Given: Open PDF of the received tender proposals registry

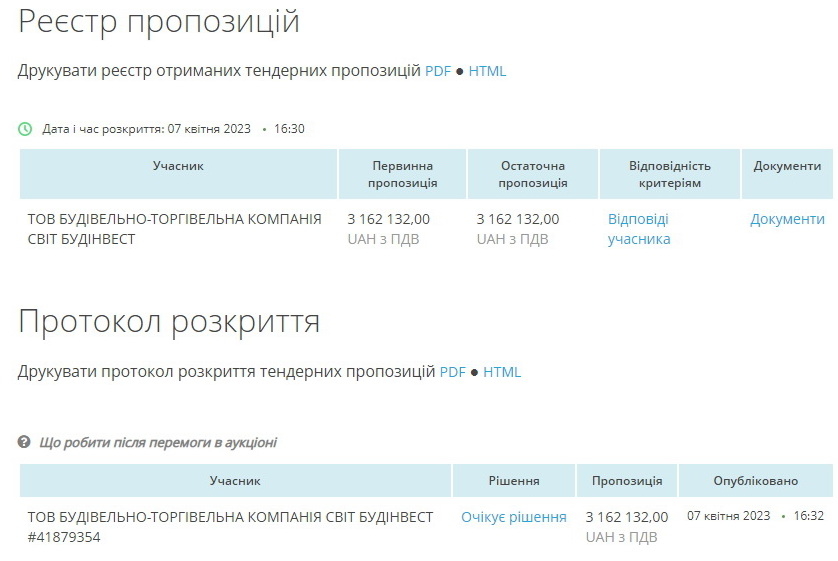Looking at the screenshot, I should pos(438,71).
